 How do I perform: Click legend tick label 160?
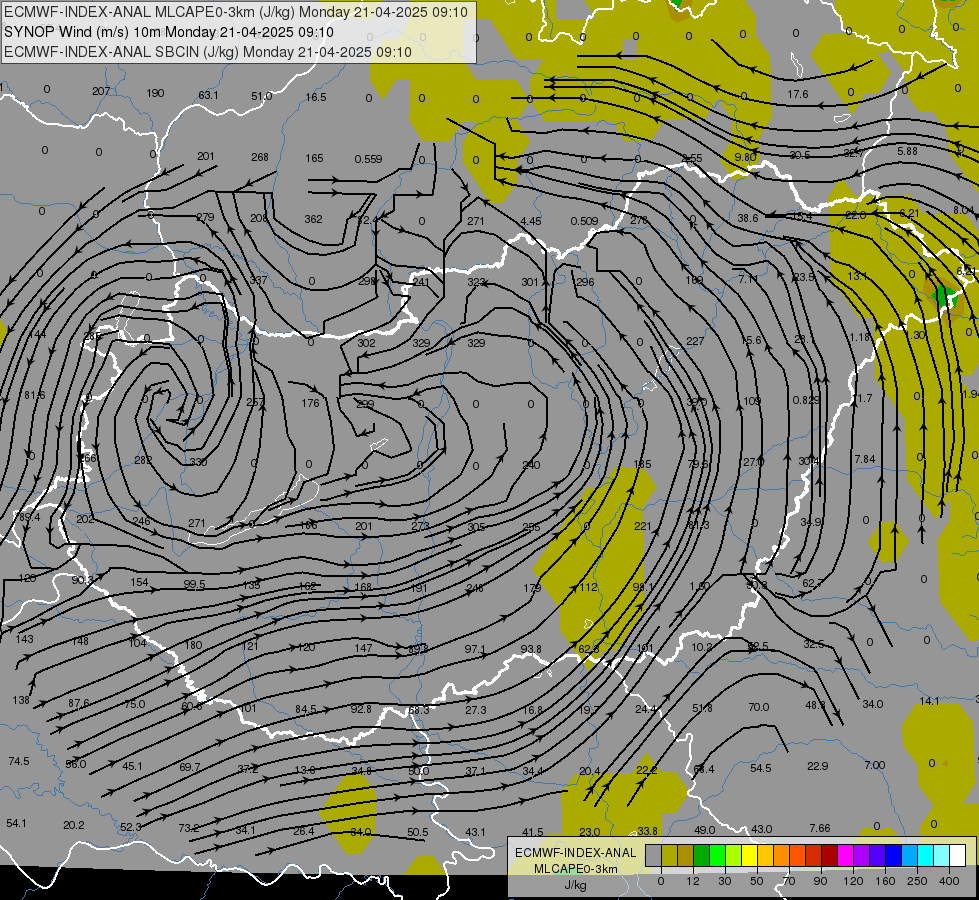tap(885, 881)
